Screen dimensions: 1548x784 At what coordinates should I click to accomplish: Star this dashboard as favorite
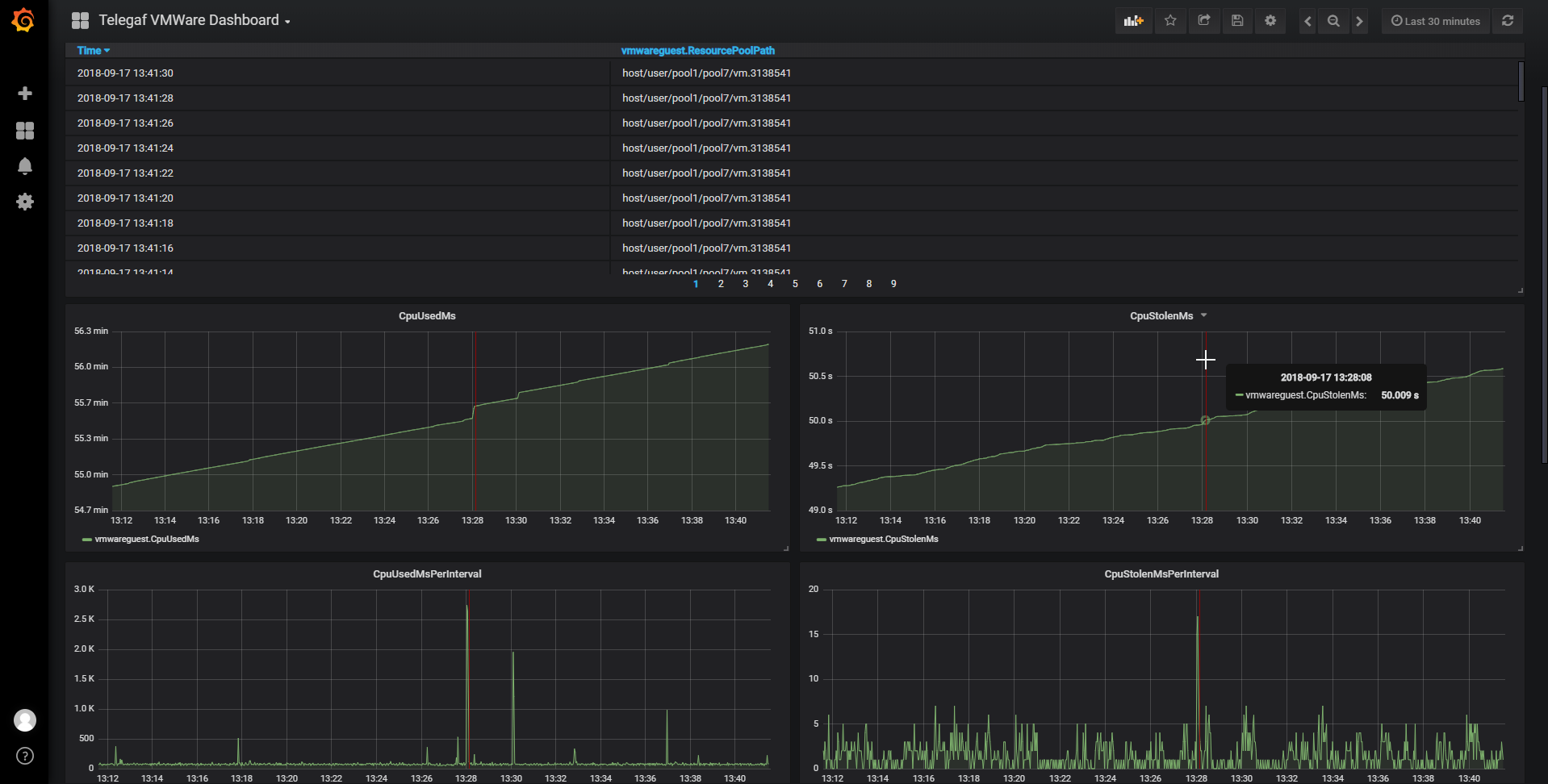1170,21
